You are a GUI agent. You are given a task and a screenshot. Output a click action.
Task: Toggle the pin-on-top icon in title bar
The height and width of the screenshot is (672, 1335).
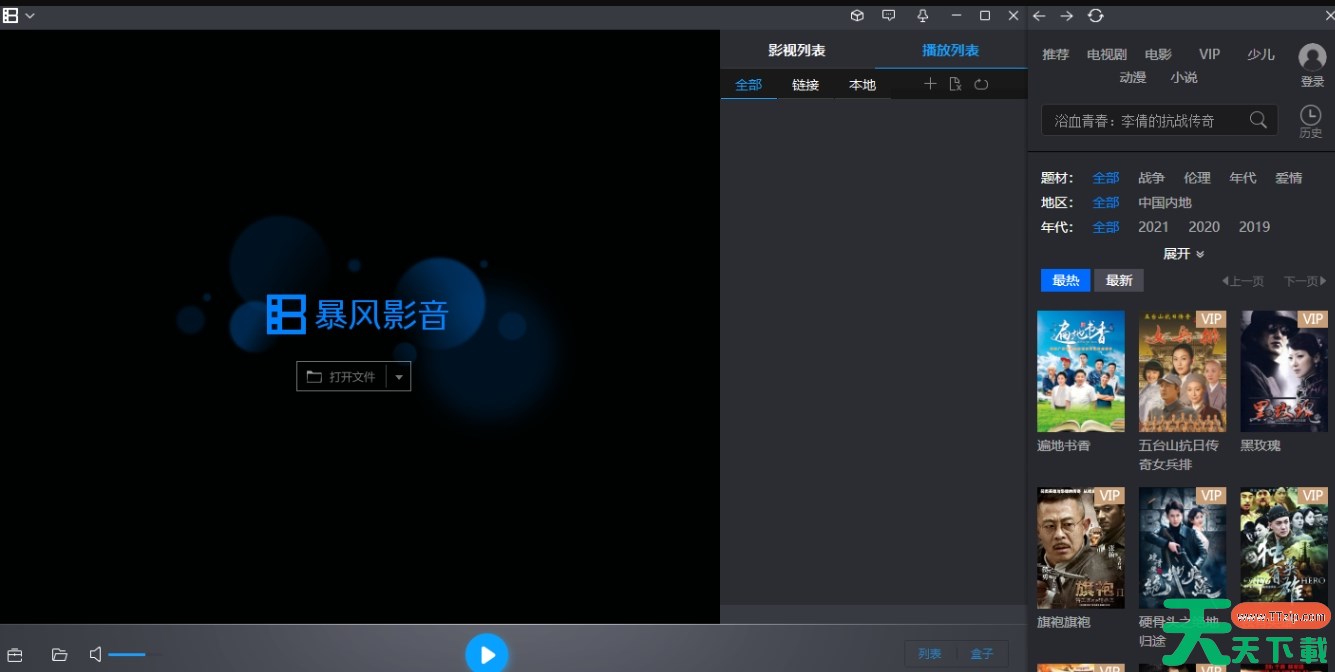922,15
